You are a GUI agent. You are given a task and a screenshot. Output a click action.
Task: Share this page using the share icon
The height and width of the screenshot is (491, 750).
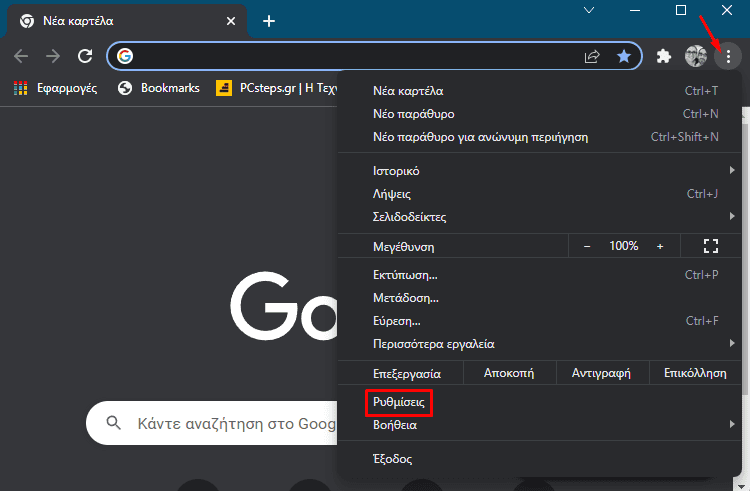pos(592,56)
